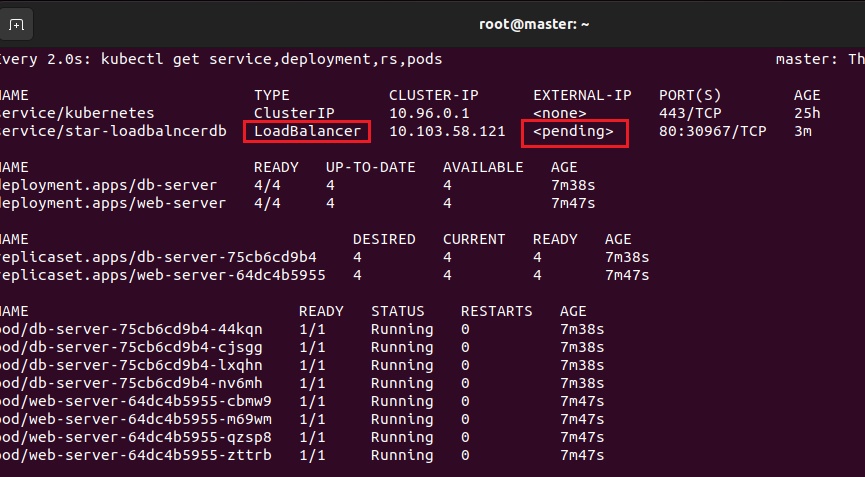Click the pod db-server-75cb6cd9b4-44kqn
865x477 pixels.
coord(131,329)
